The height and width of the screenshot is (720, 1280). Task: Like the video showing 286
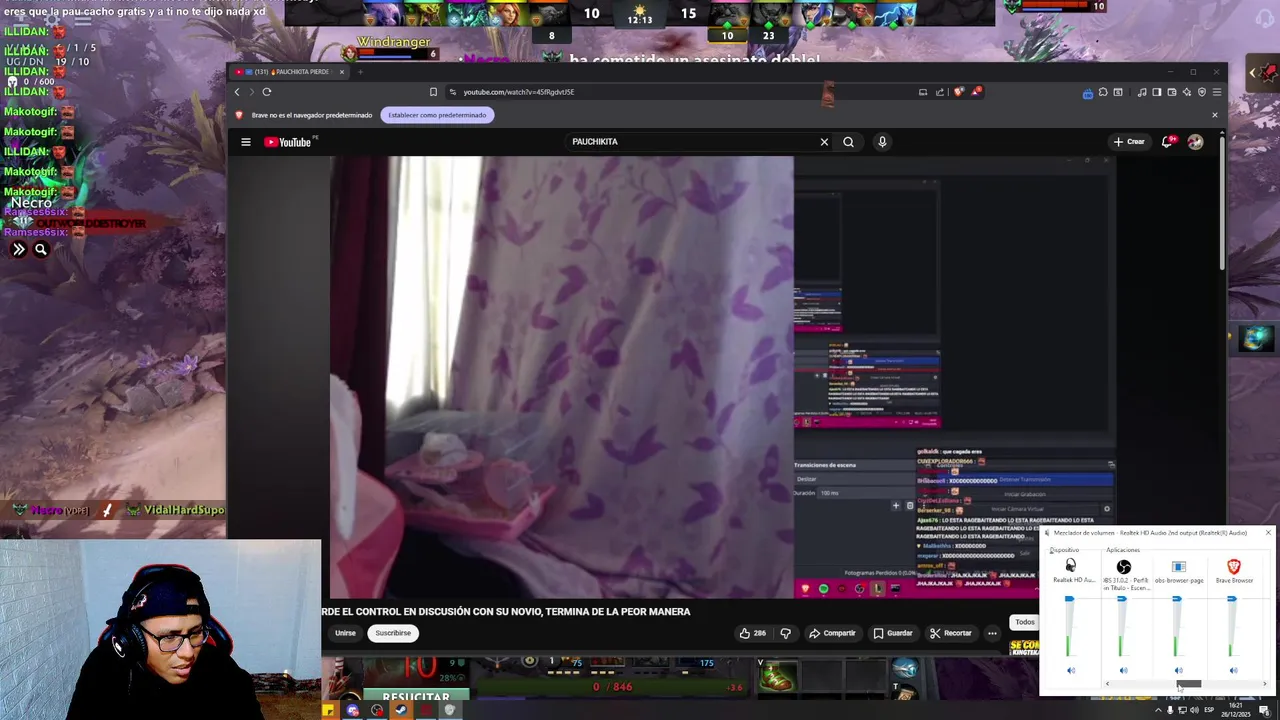(753, 633)
